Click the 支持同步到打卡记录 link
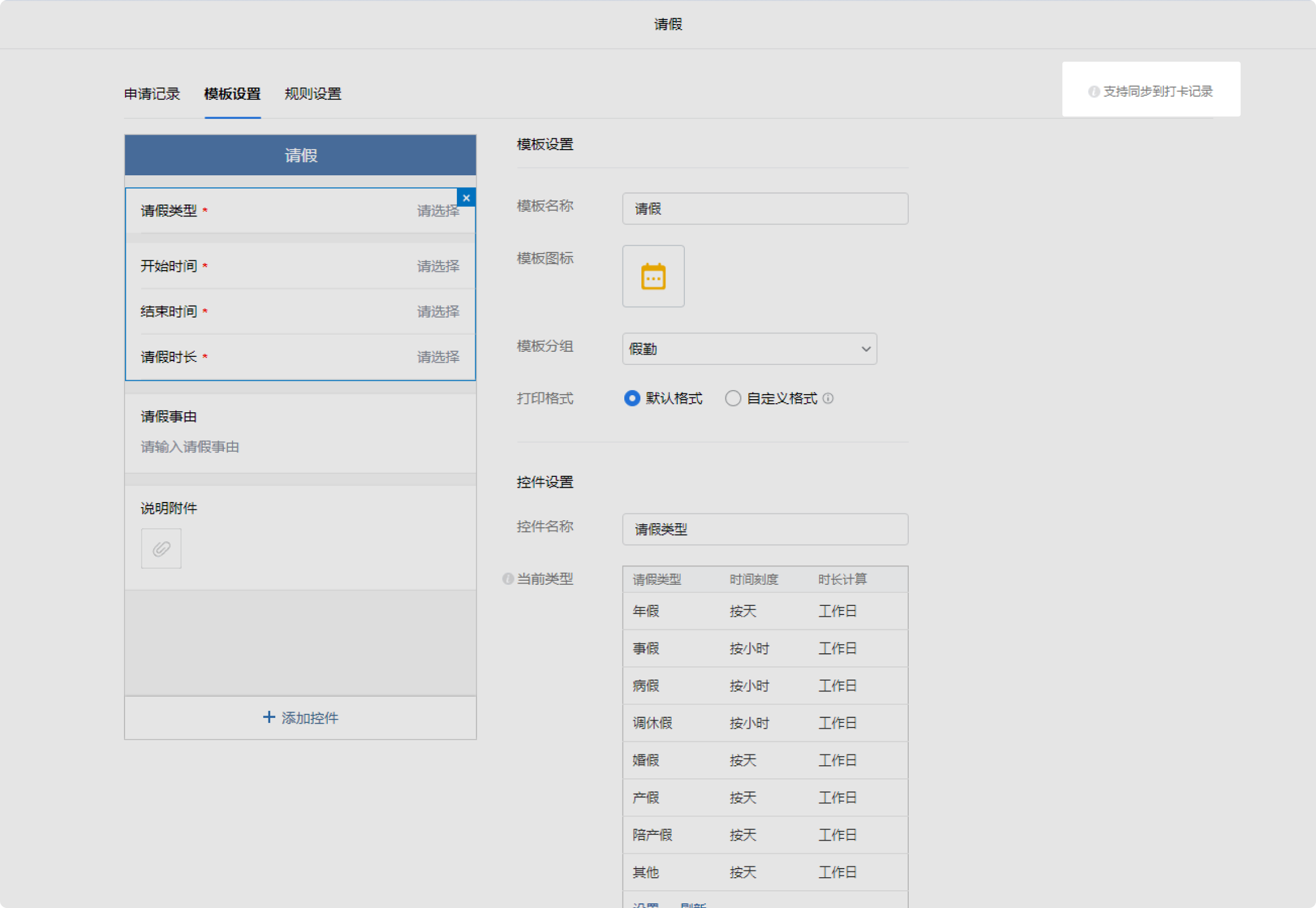 pos(1158,92)
